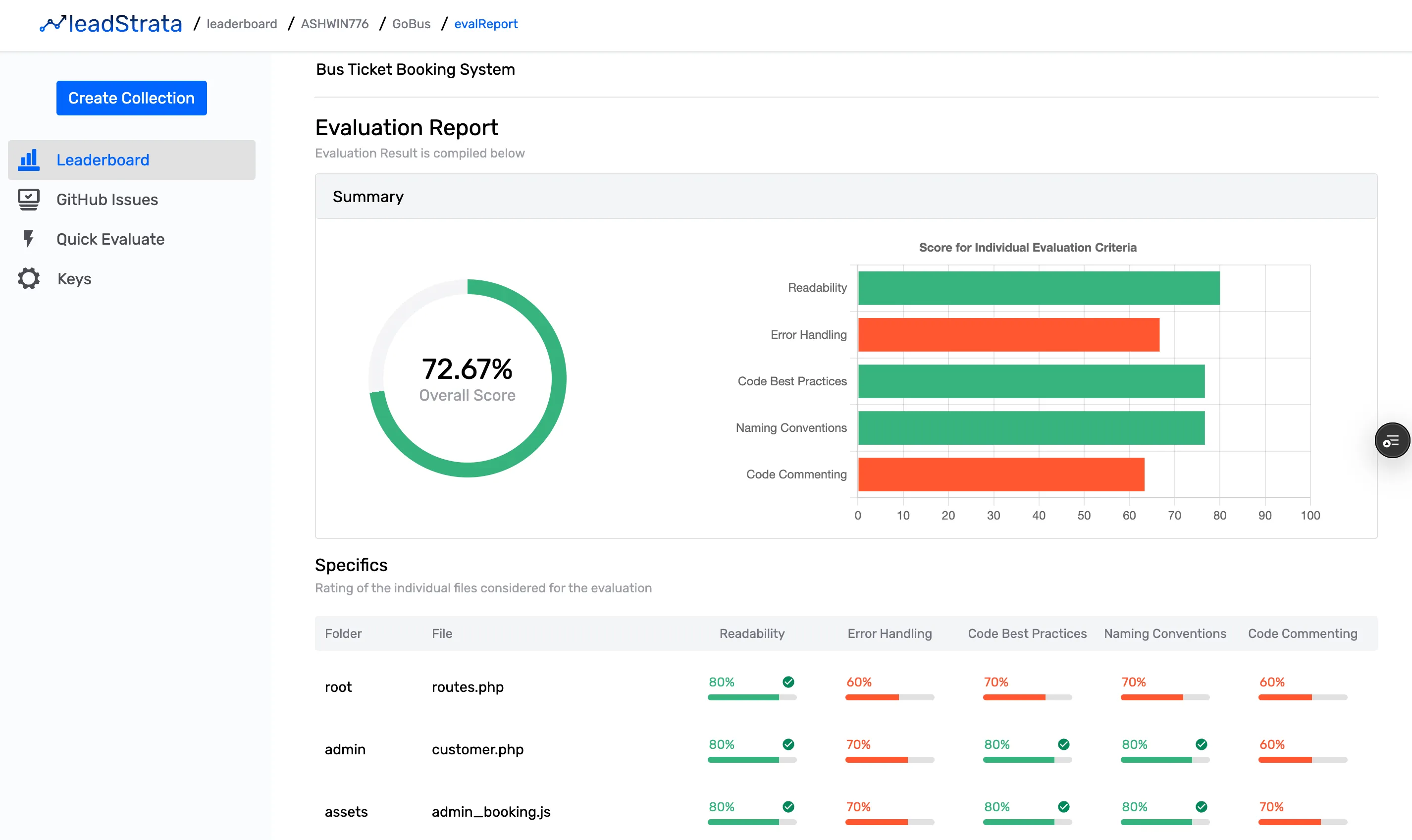
Task: Navigate to GoBus breadcrumb
Action: coord(411,24)
